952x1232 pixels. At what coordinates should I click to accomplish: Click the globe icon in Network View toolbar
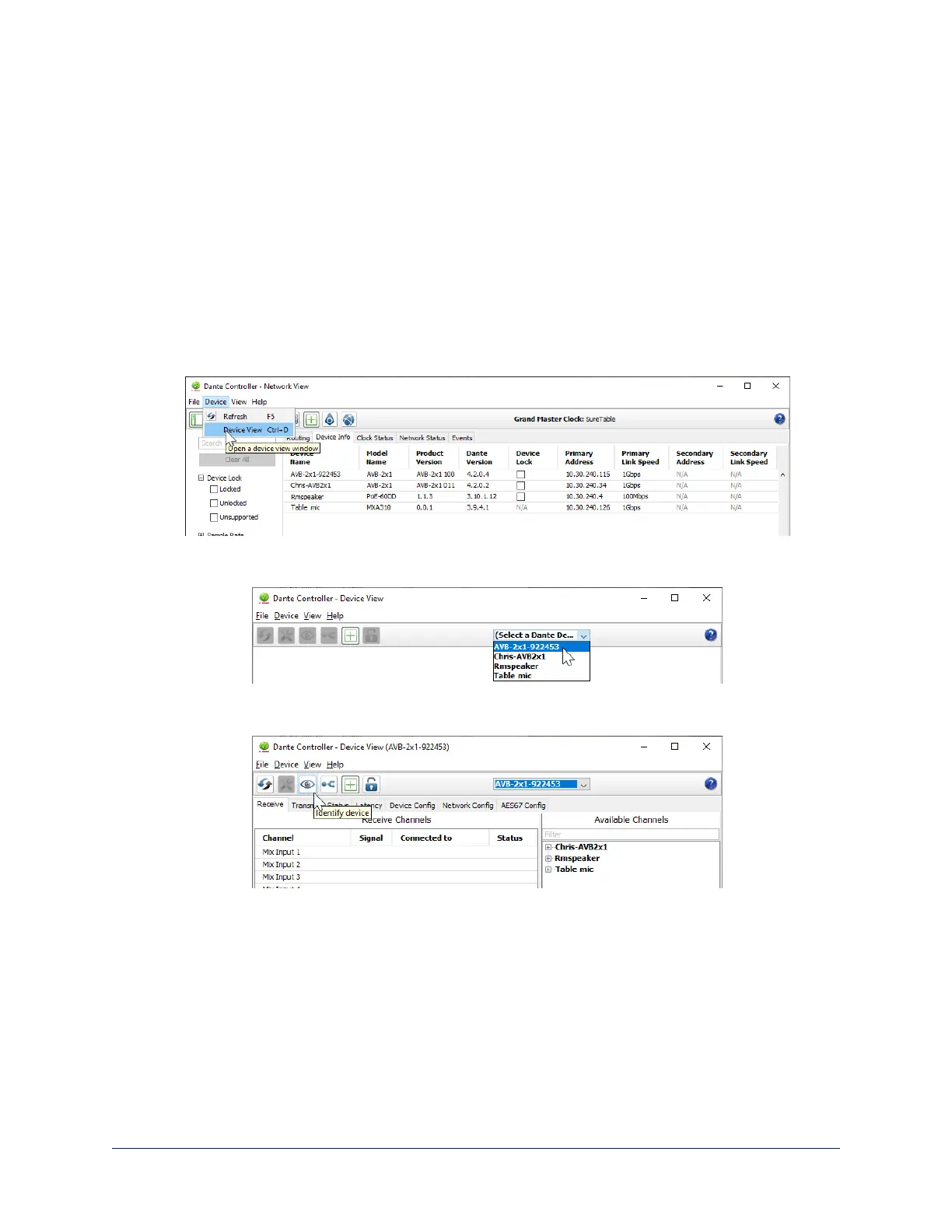348,419
